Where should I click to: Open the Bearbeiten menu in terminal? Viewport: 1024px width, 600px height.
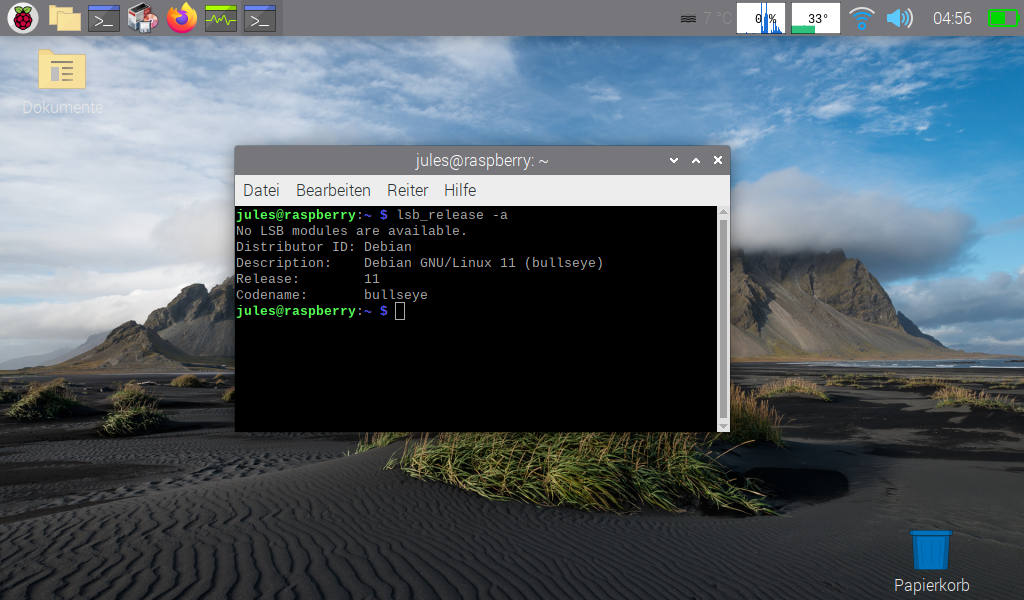click(x=333, y=190)
